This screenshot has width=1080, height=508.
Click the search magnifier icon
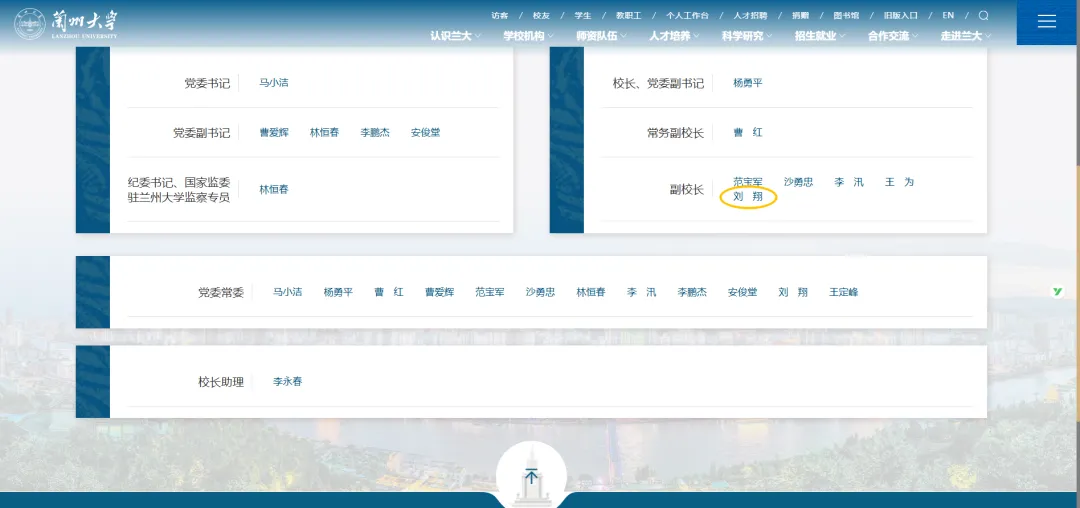tap(984, 16)
